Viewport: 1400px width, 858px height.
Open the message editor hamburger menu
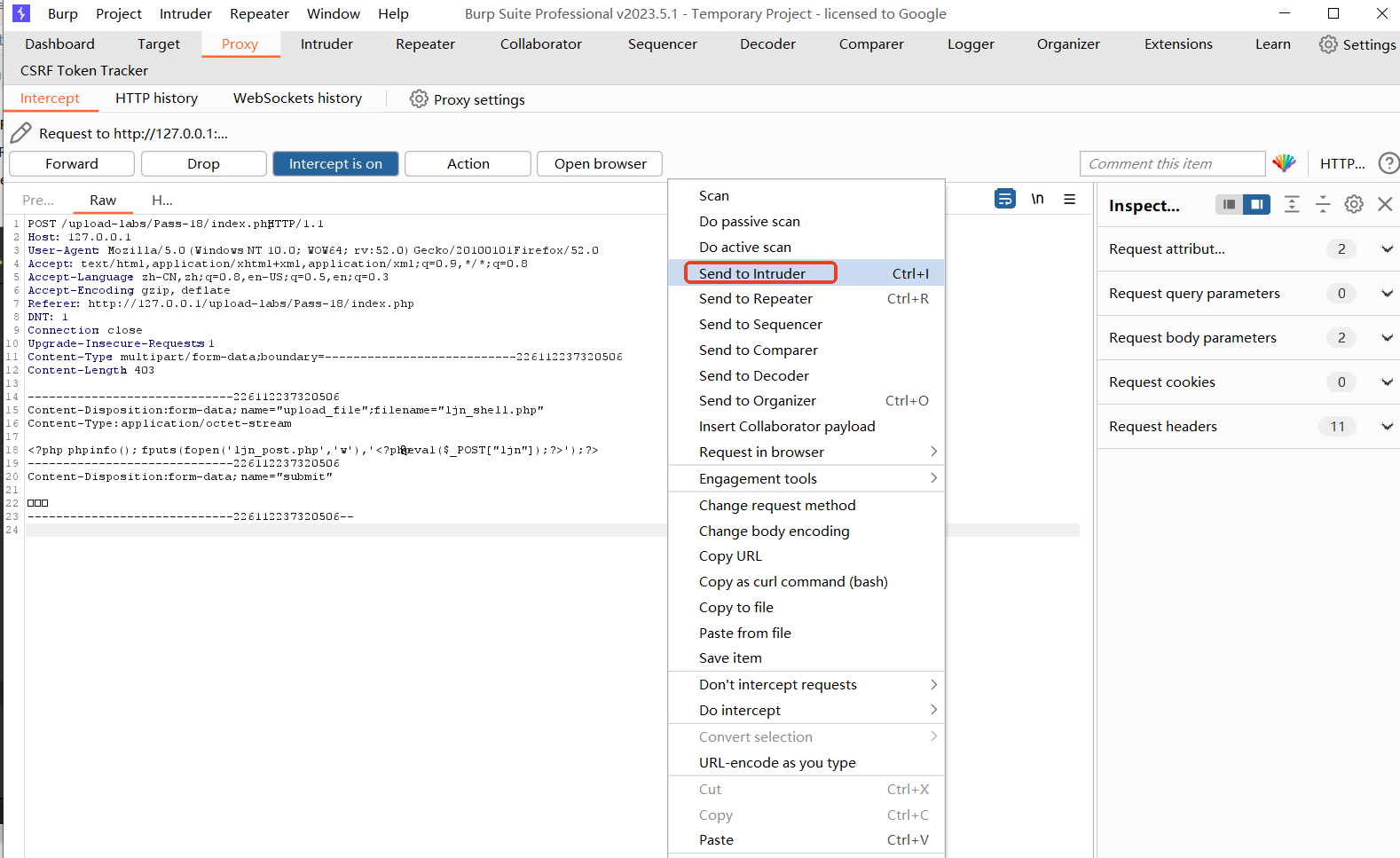pos(1070,199)
